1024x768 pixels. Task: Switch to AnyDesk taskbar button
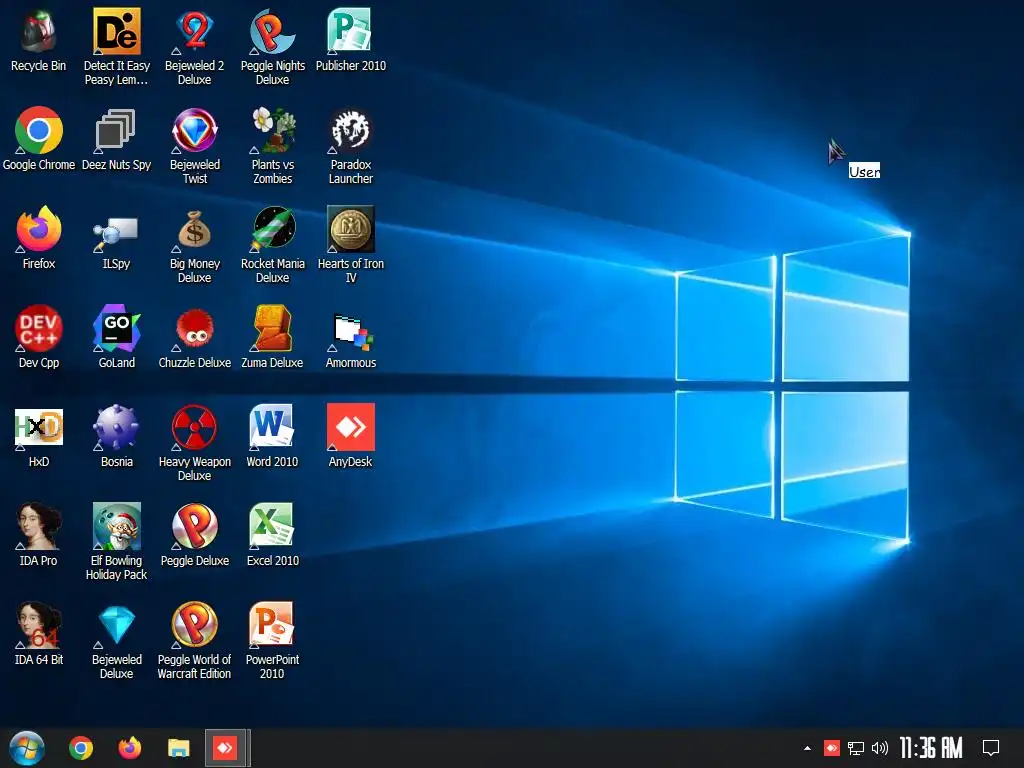226,748
